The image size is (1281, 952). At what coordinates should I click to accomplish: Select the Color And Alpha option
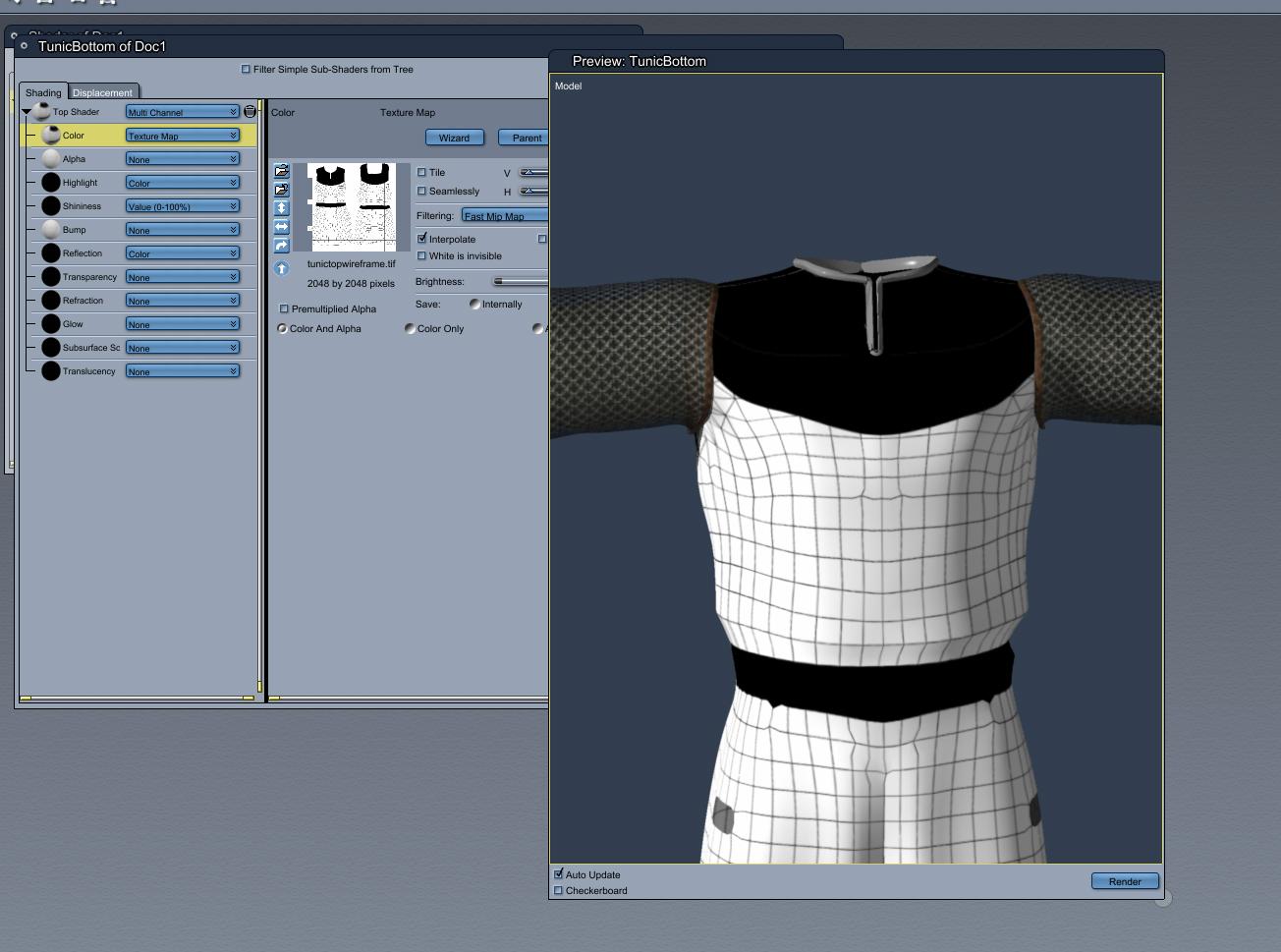(x=283, y=329)
